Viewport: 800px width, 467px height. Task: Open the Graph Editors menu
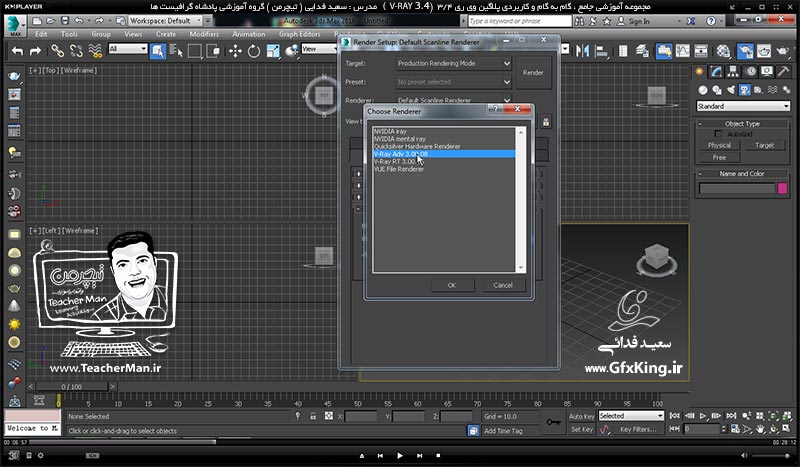coord(299,34)
